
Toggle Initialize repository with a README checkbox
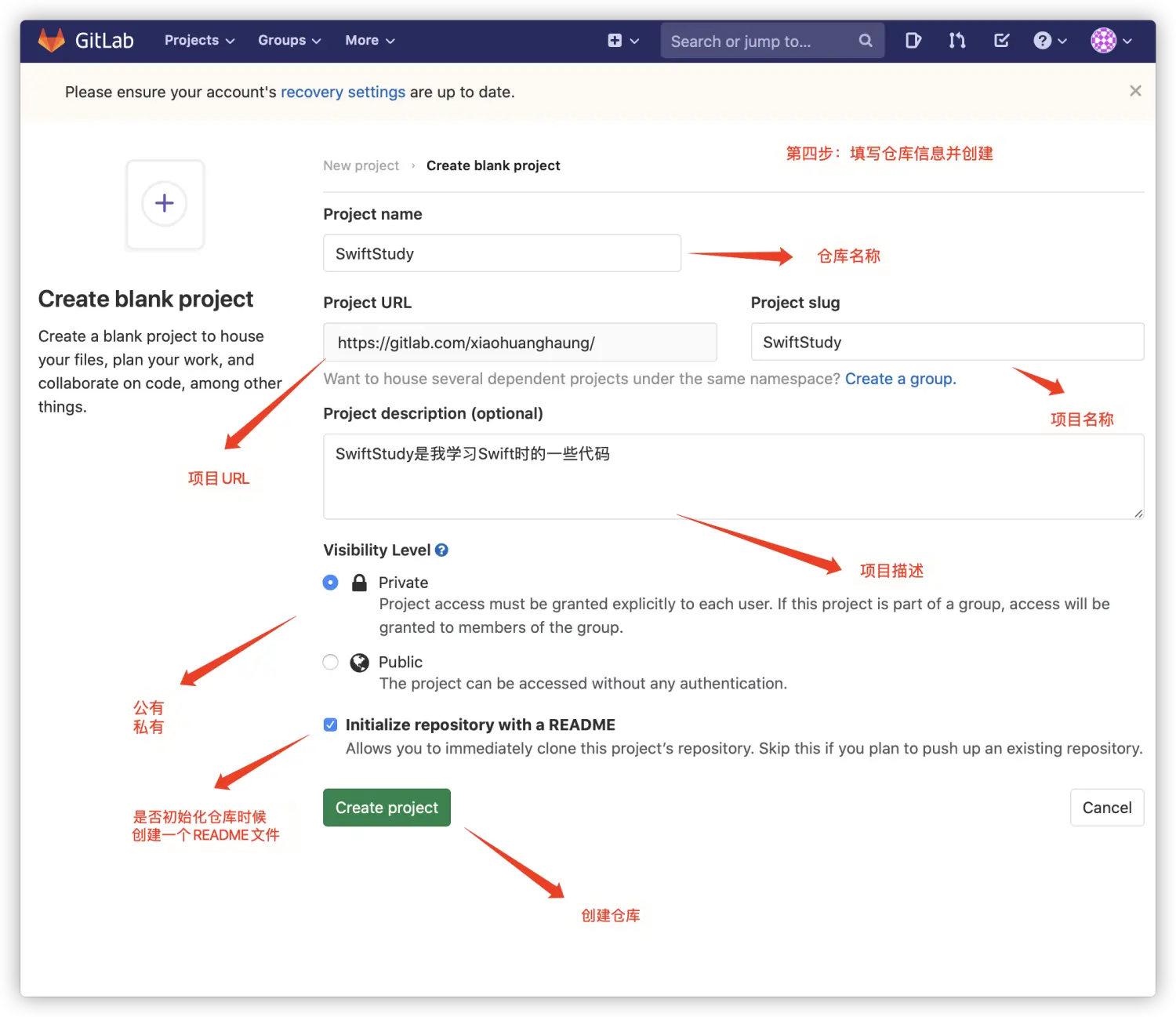[x=331, y=725]
